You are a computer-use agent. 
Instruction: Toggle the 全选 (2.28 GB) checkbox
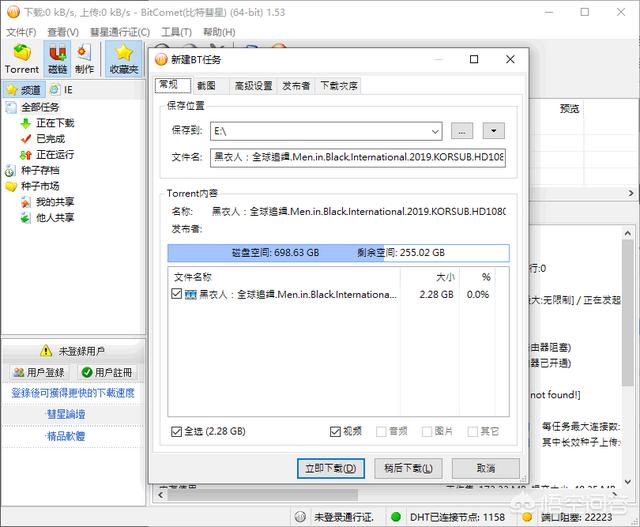(x=176, y=431)
